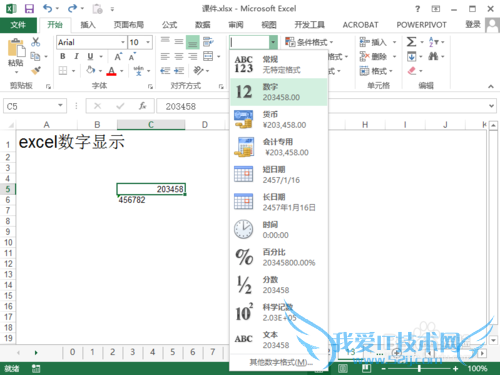Click 登录 sign in link
The image size is (500, 375).
click(x=473, y=24)
